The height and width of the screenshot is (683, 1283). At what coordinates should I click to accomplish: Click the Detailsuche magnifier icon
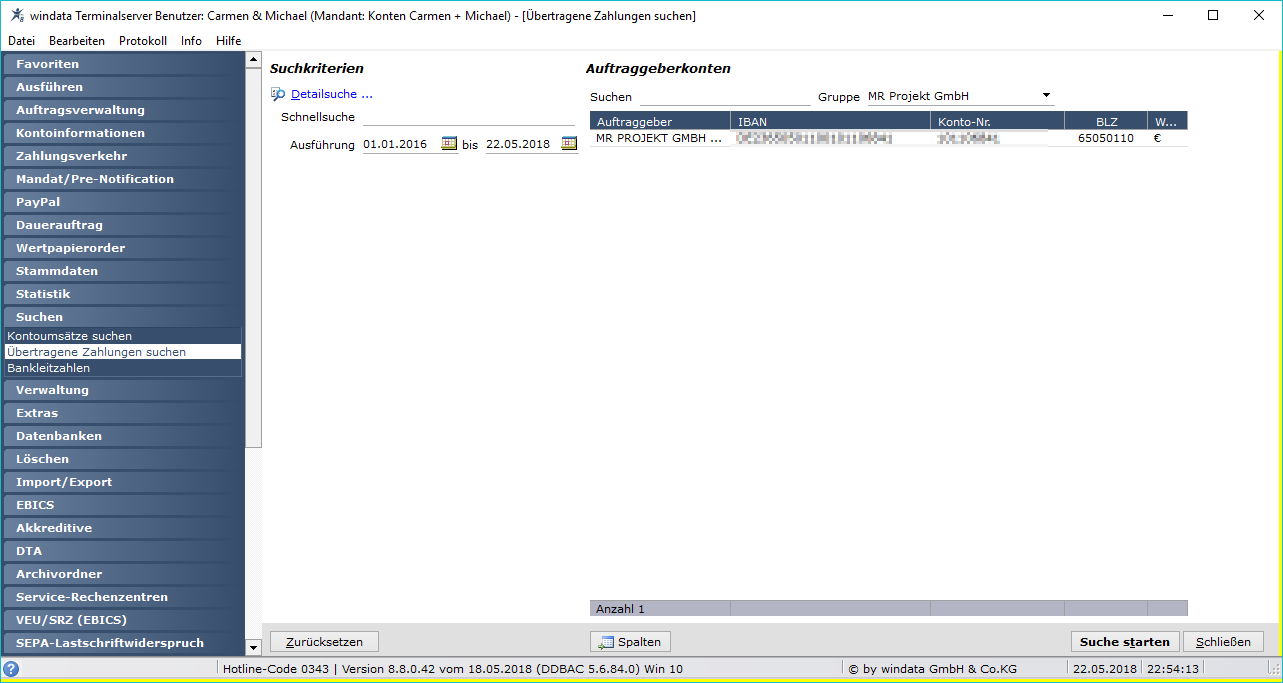(278, 94)
